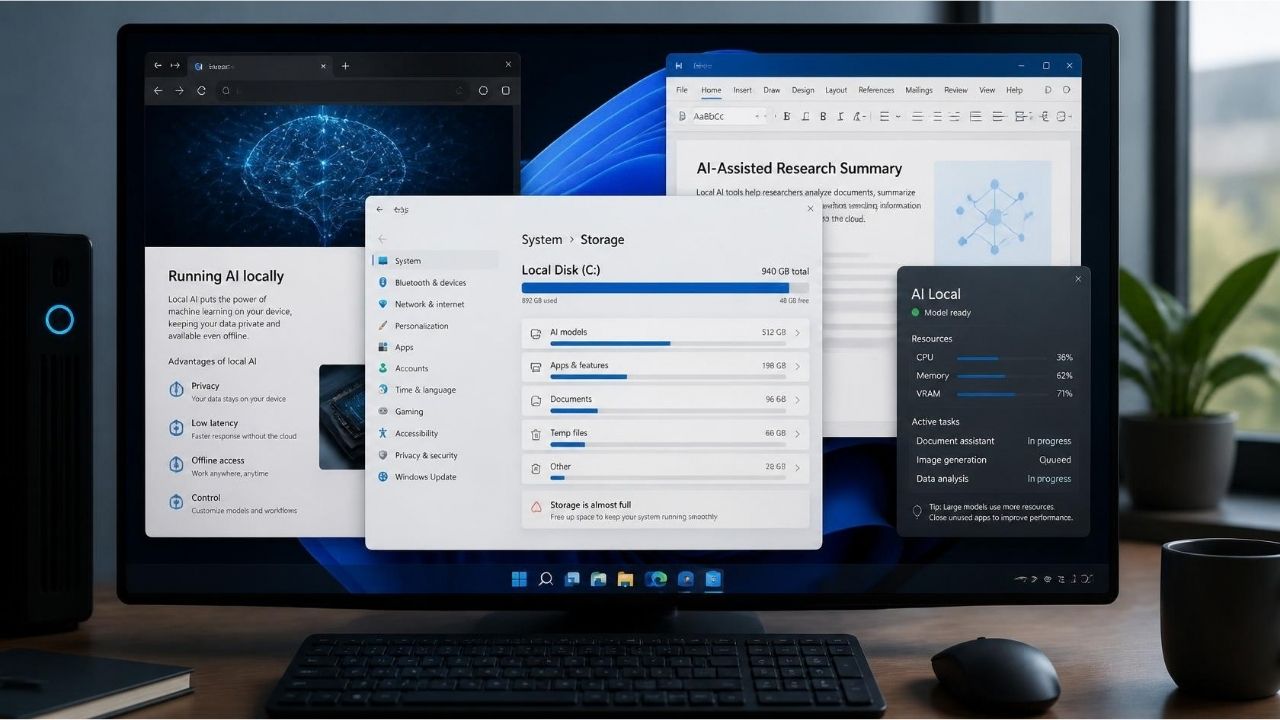This screenshot has height=720, width=1280.
Task: Expand the Temp files row chevron
Action: pyautogui.click(x=797, y=434)
